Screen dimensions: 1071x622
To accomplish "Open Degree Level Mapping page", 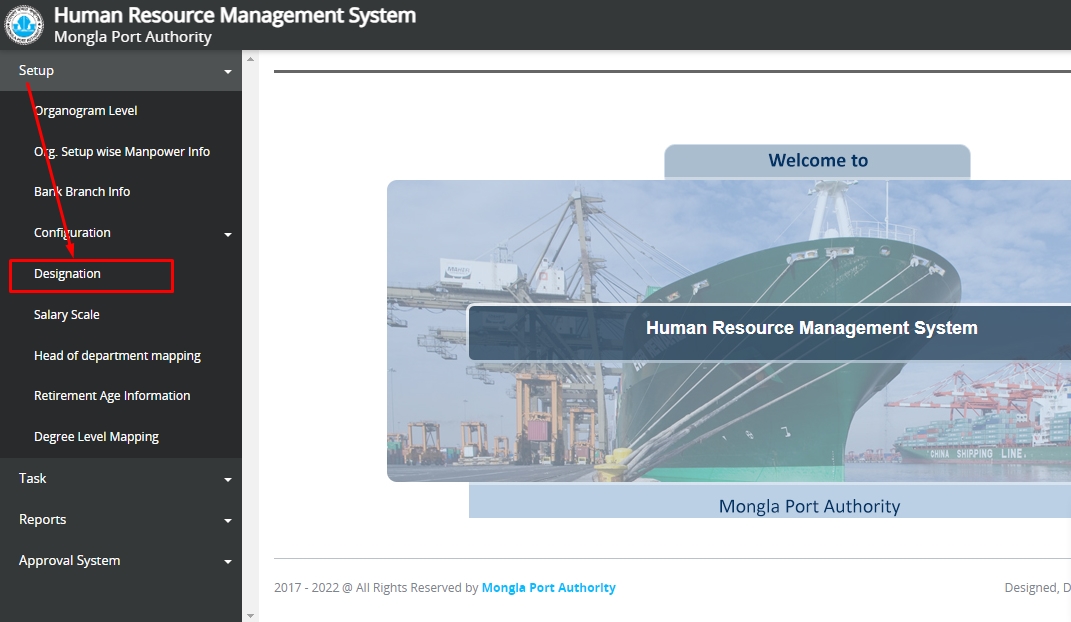I will click(x=96, y=437).
